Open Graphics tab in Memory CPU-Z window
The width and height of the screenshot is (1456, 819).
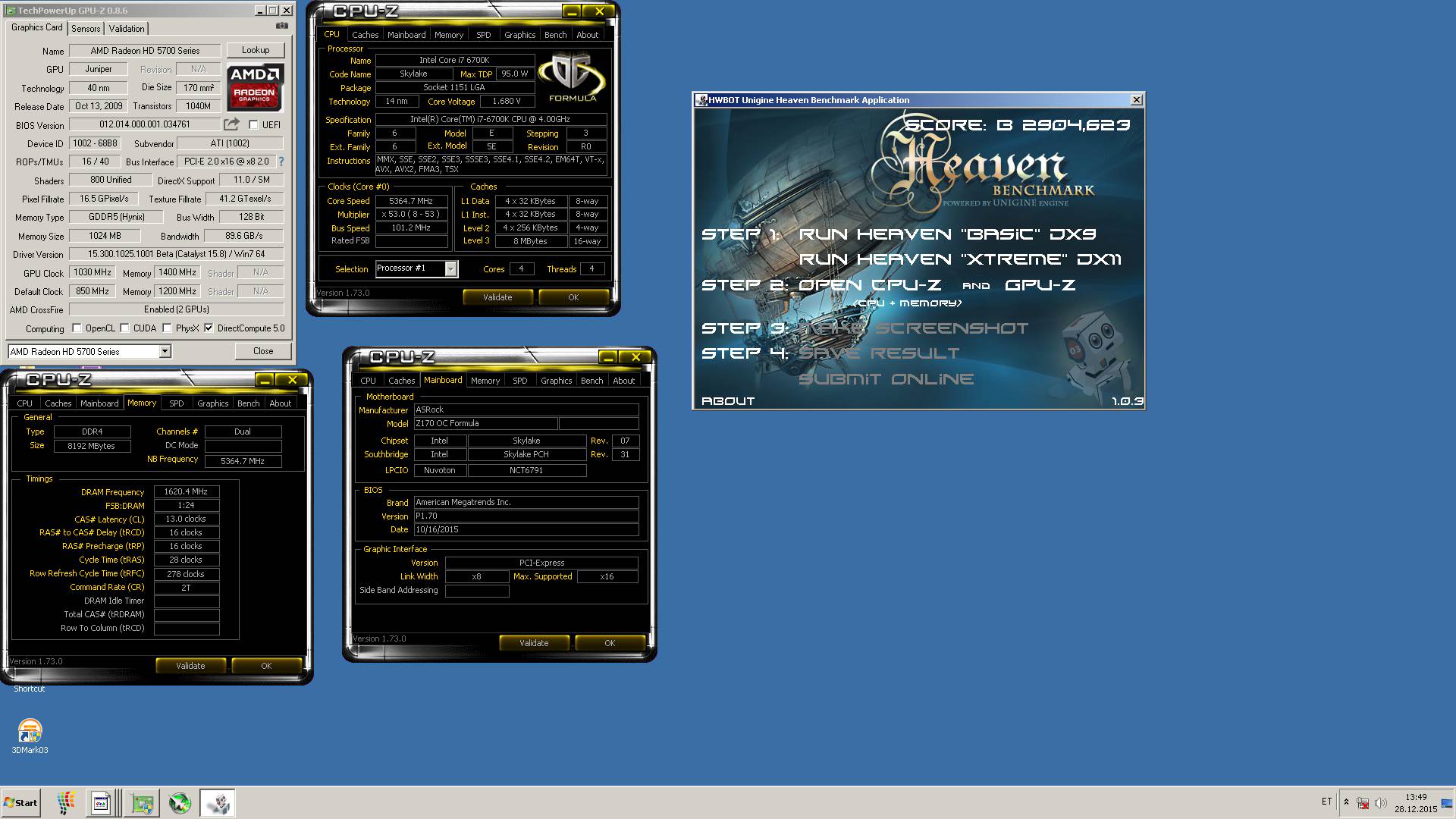click(x=213, y=403)
